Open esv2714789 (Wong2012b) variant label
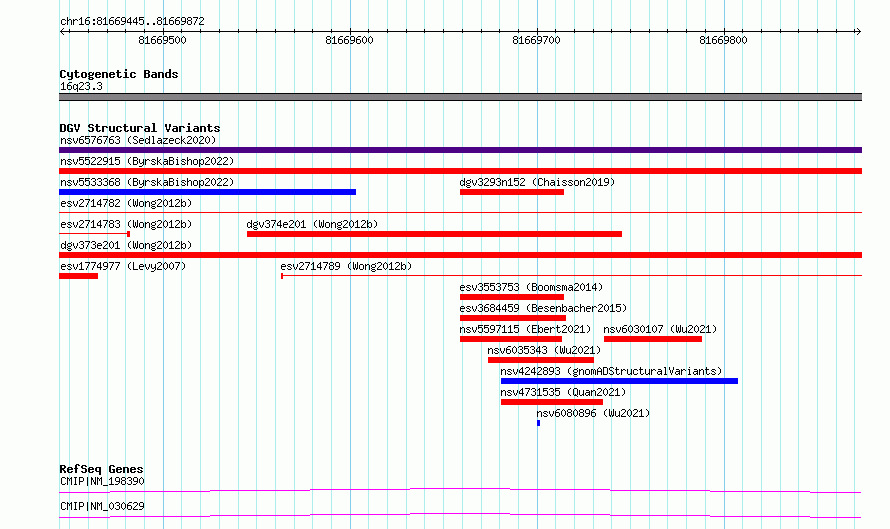The width and height of the screenshot is (890, 529). [346, 266]
